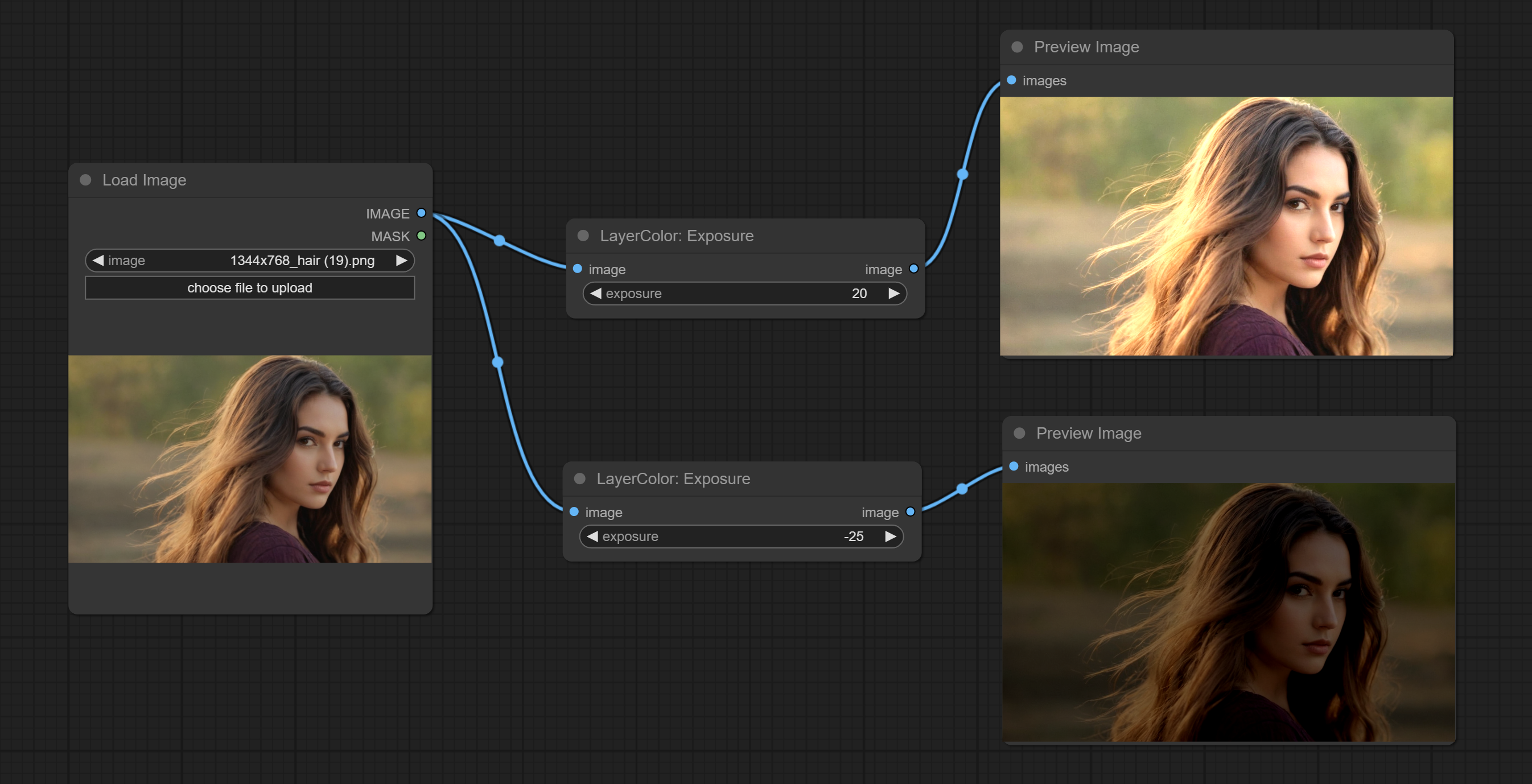Click choose file to upload button
1532x784 pixels.
250,288
